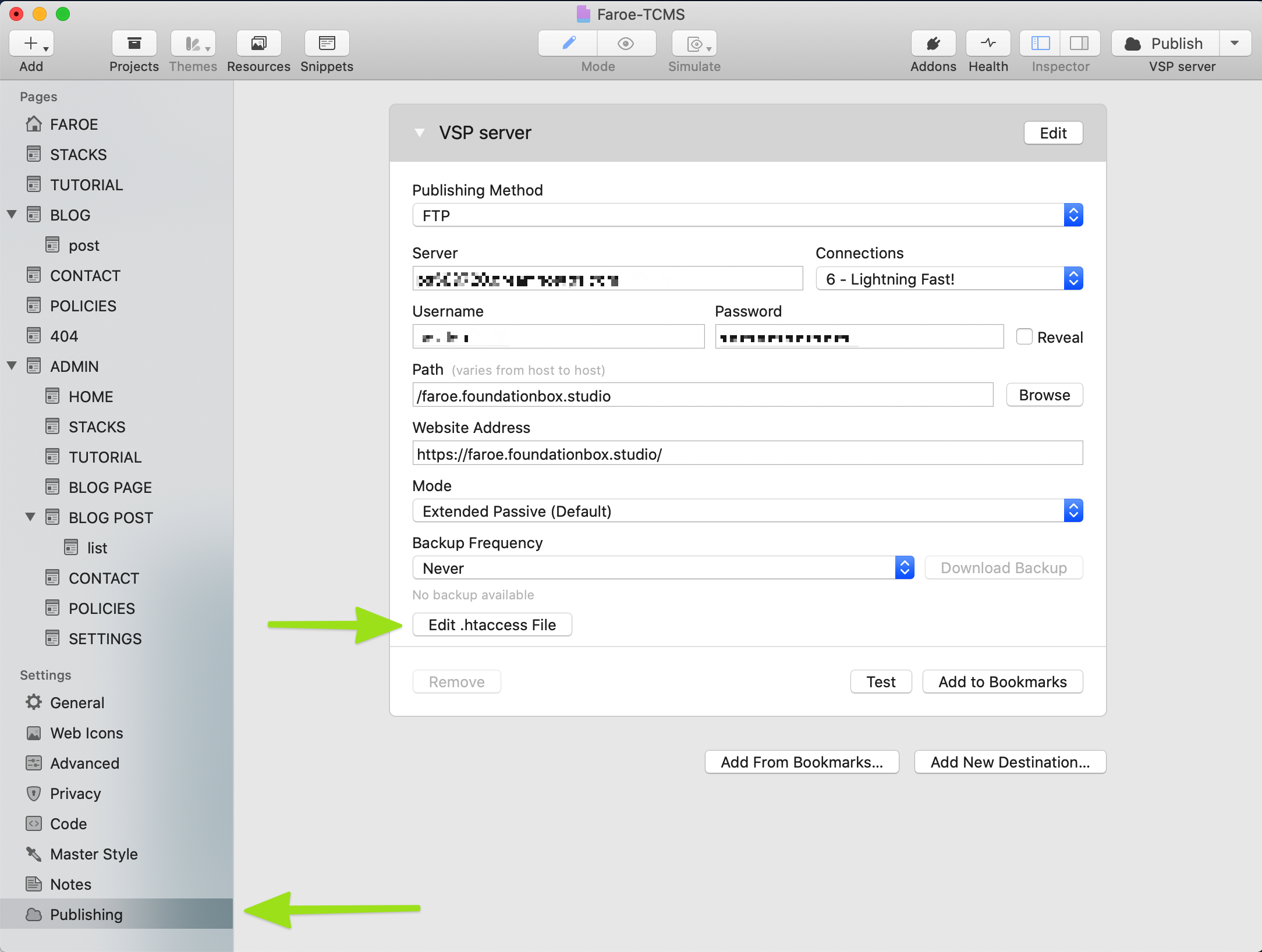Open Resources from the toolbar
The image size is (1262, 952).
258,44
